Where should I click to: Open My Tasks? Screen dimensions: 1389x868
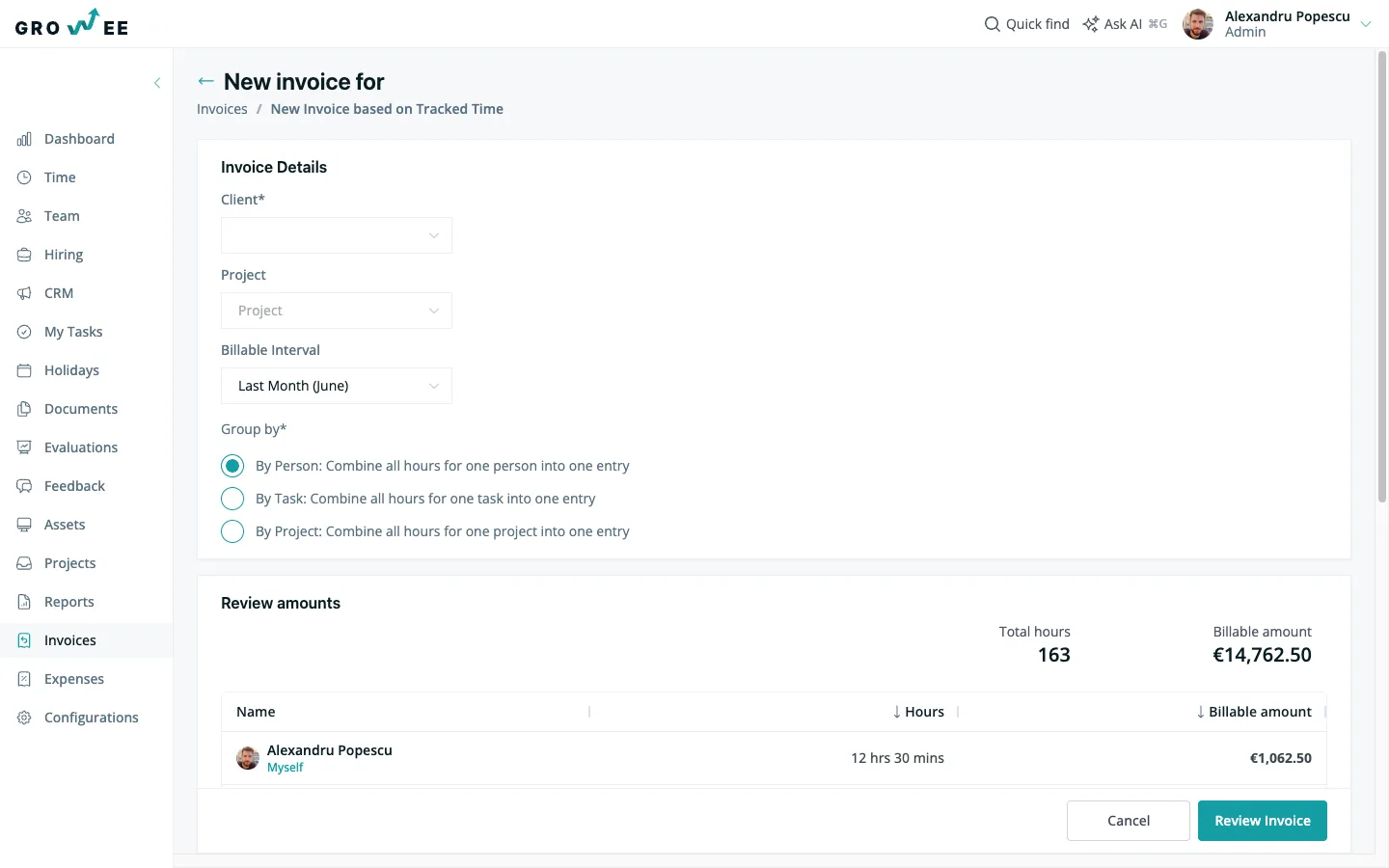pos(73,332)
